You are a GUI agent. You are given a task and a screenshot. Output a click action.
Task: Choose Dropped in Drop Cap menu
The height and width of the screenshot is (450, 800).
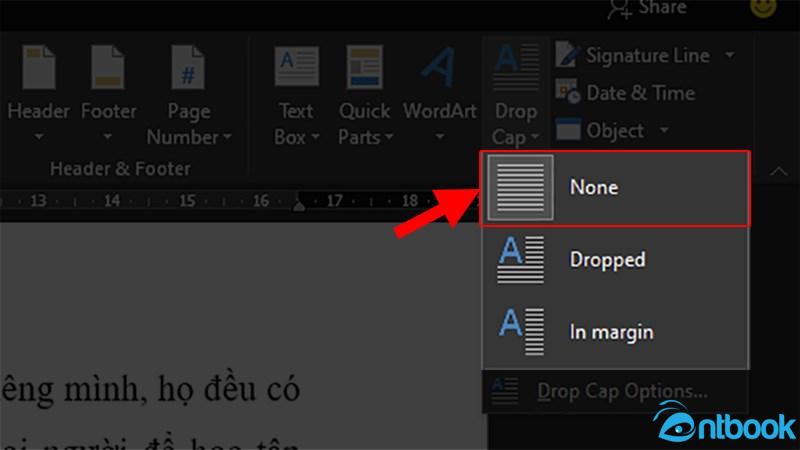coord(615,260)
